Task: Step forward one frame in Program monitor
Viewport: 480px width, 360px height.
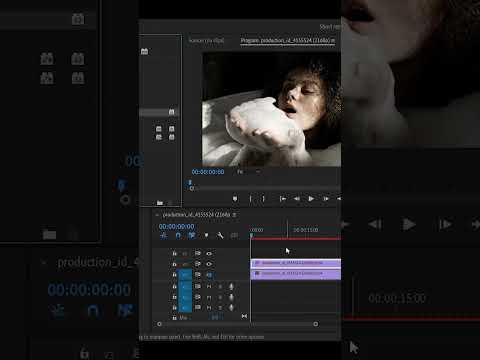Action: [x=326, y=199]
